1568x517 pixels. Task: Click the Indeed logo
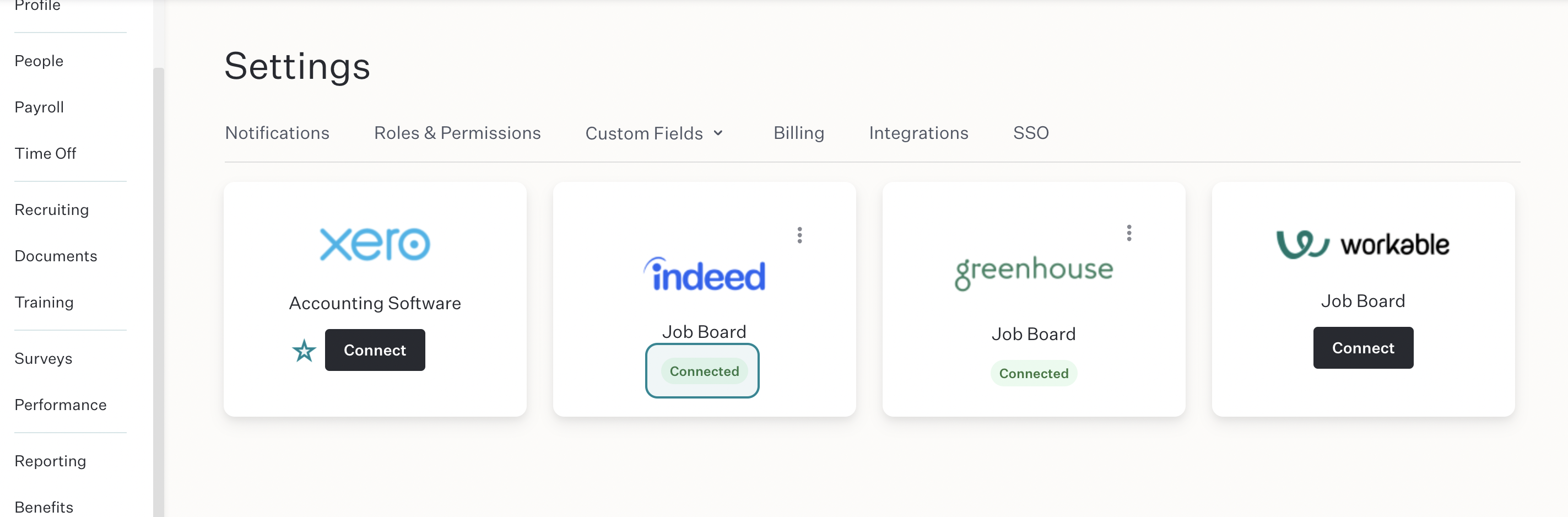coord(704,274)
